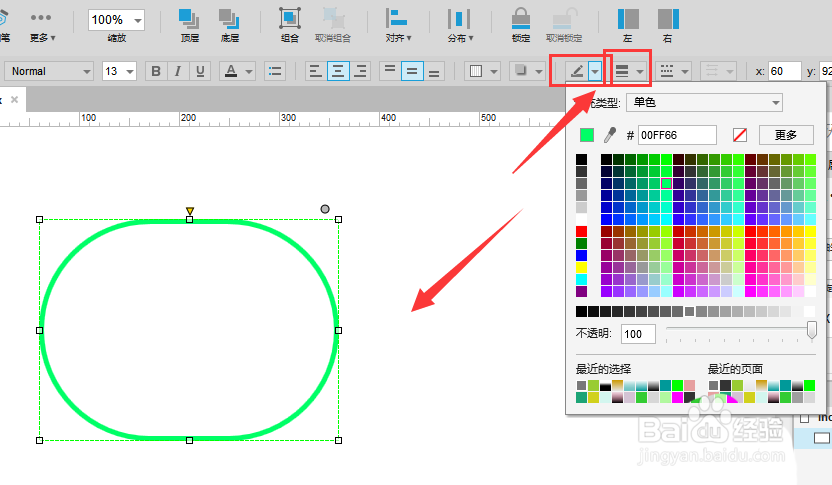Screen dimensions: 832x485
Task: Toggle Italic formatting
Action: 178,71
